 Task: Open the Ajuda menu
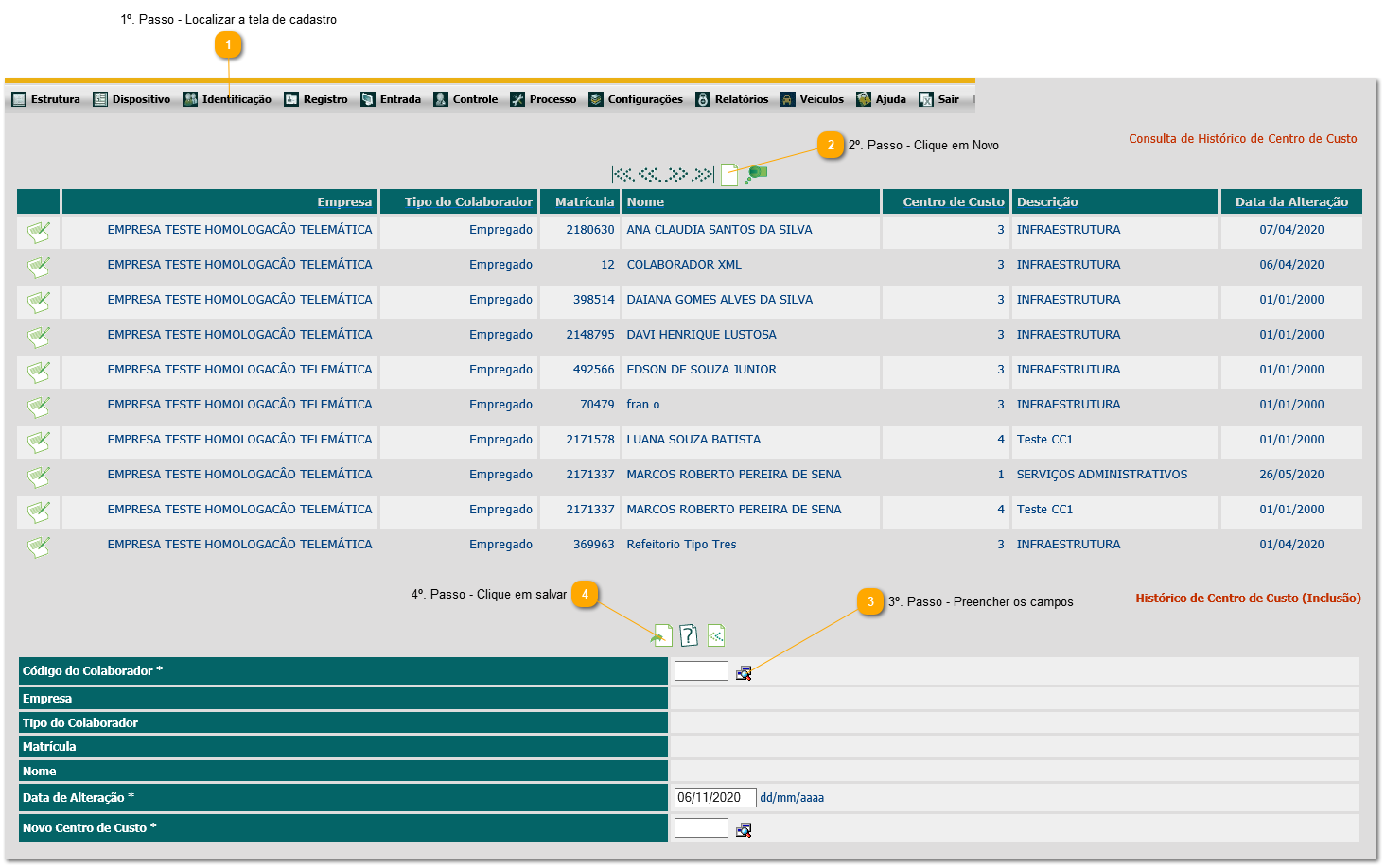pos(882,99)
